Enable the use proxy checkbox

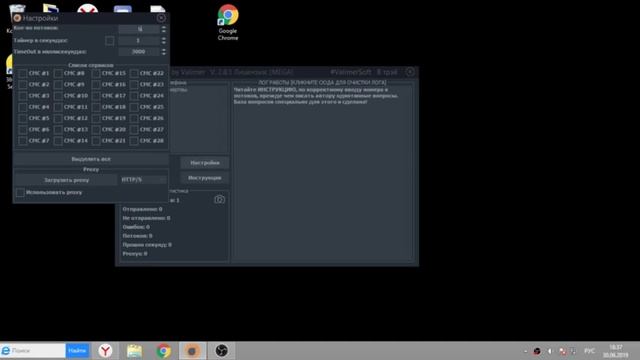point(20,192)
